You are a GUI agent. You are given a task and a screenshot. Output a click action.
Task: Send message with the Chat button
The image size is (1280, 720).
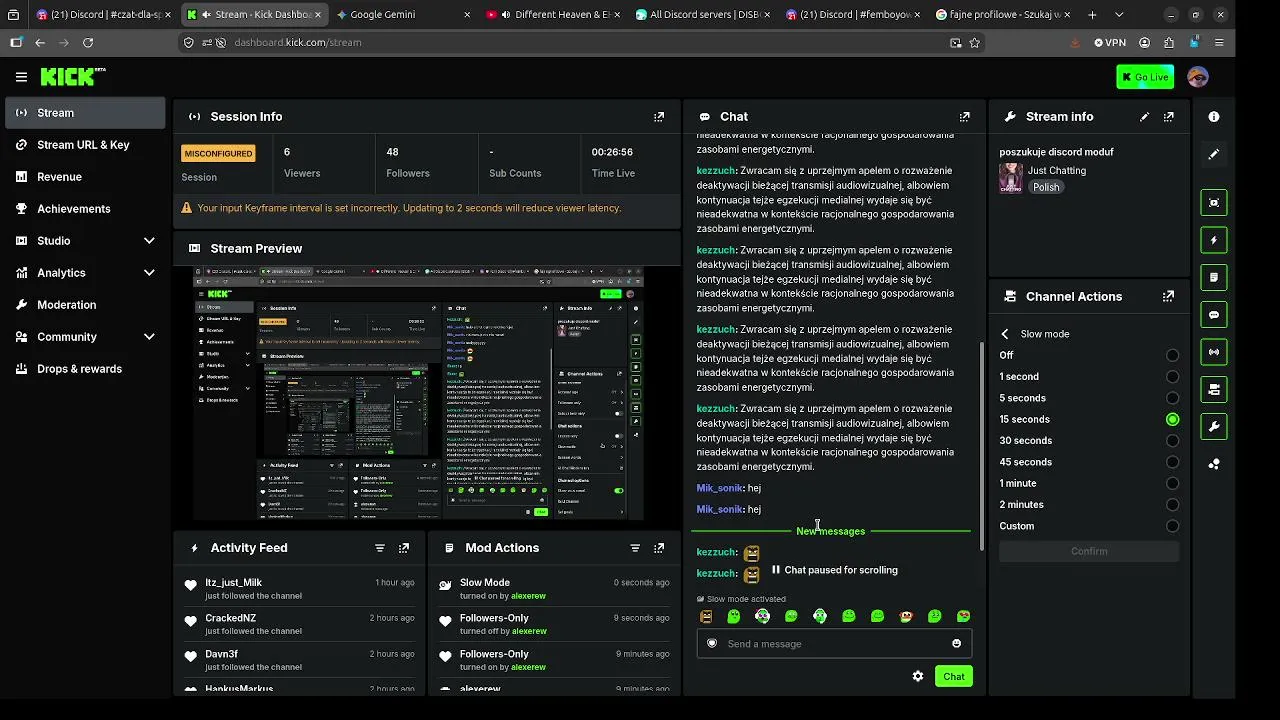954,677
